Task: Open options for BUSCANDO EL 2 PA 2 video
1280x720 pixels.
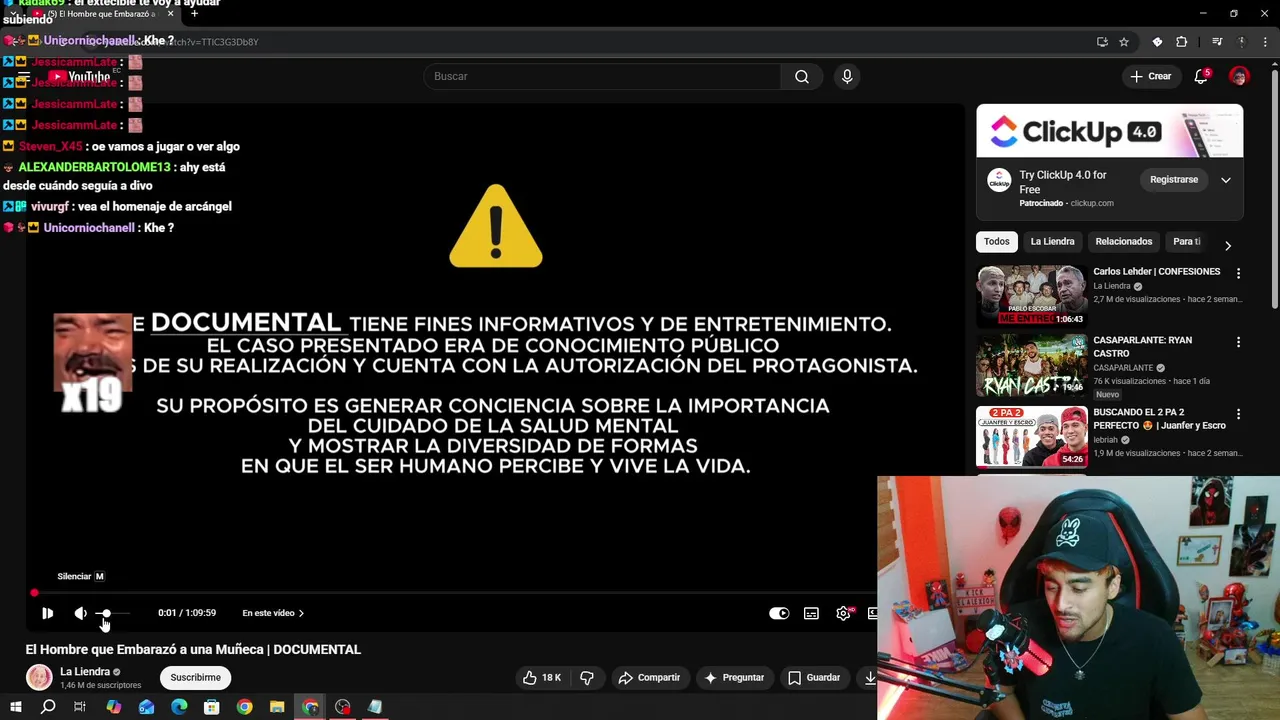Action: [1238, 414]
